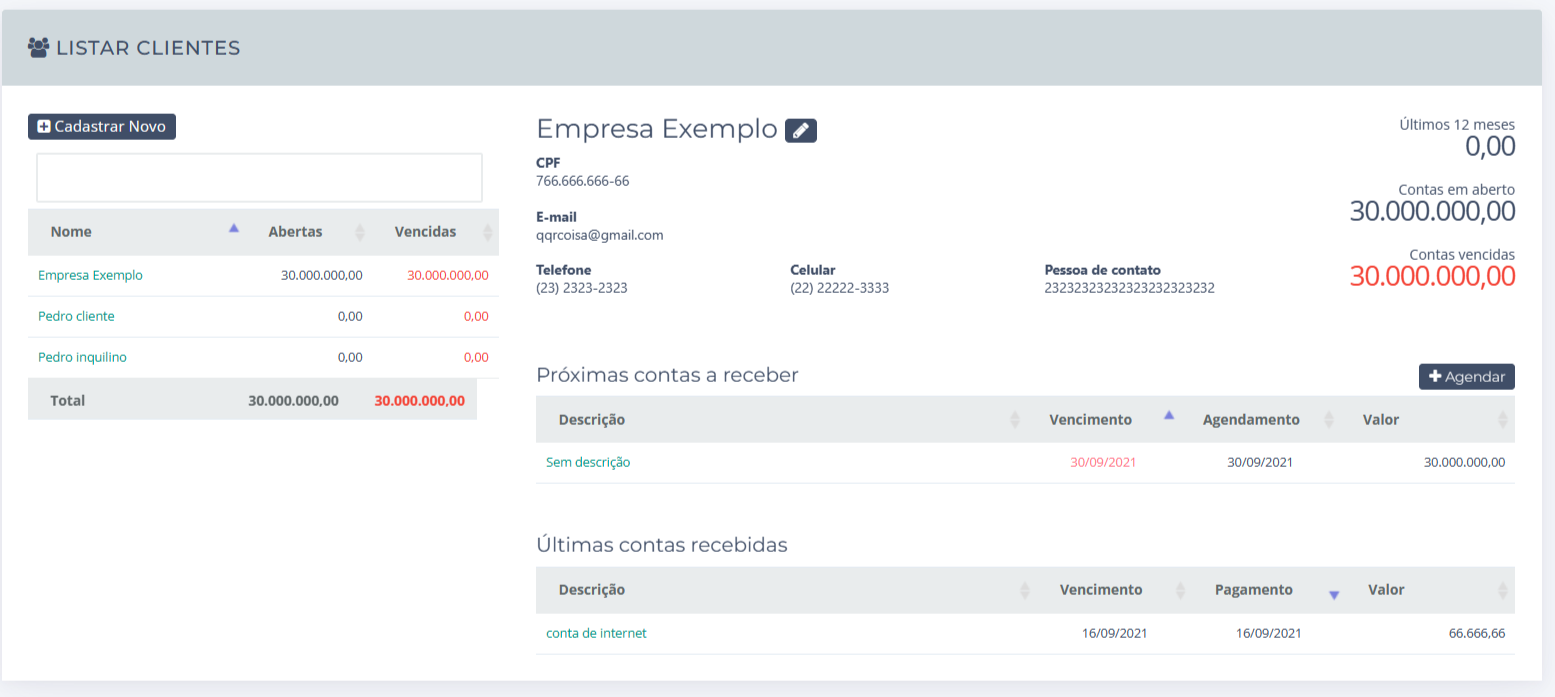Select Pedro inquilino in the client list
The width and height of the screenshot is (1555, 697).
pyautogui.click(x=82, y=357)
